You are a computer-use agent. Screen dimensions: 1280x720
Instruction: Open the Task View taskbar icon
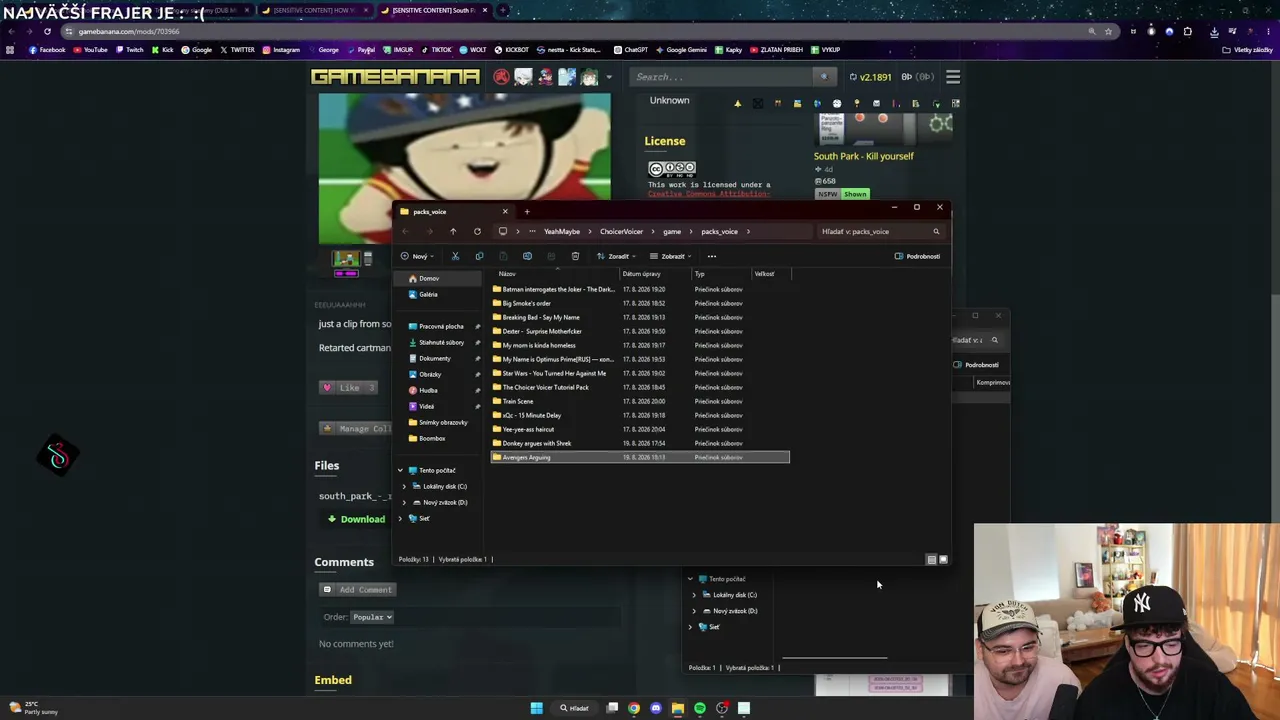pyautogui.click(x=612, y=708)
